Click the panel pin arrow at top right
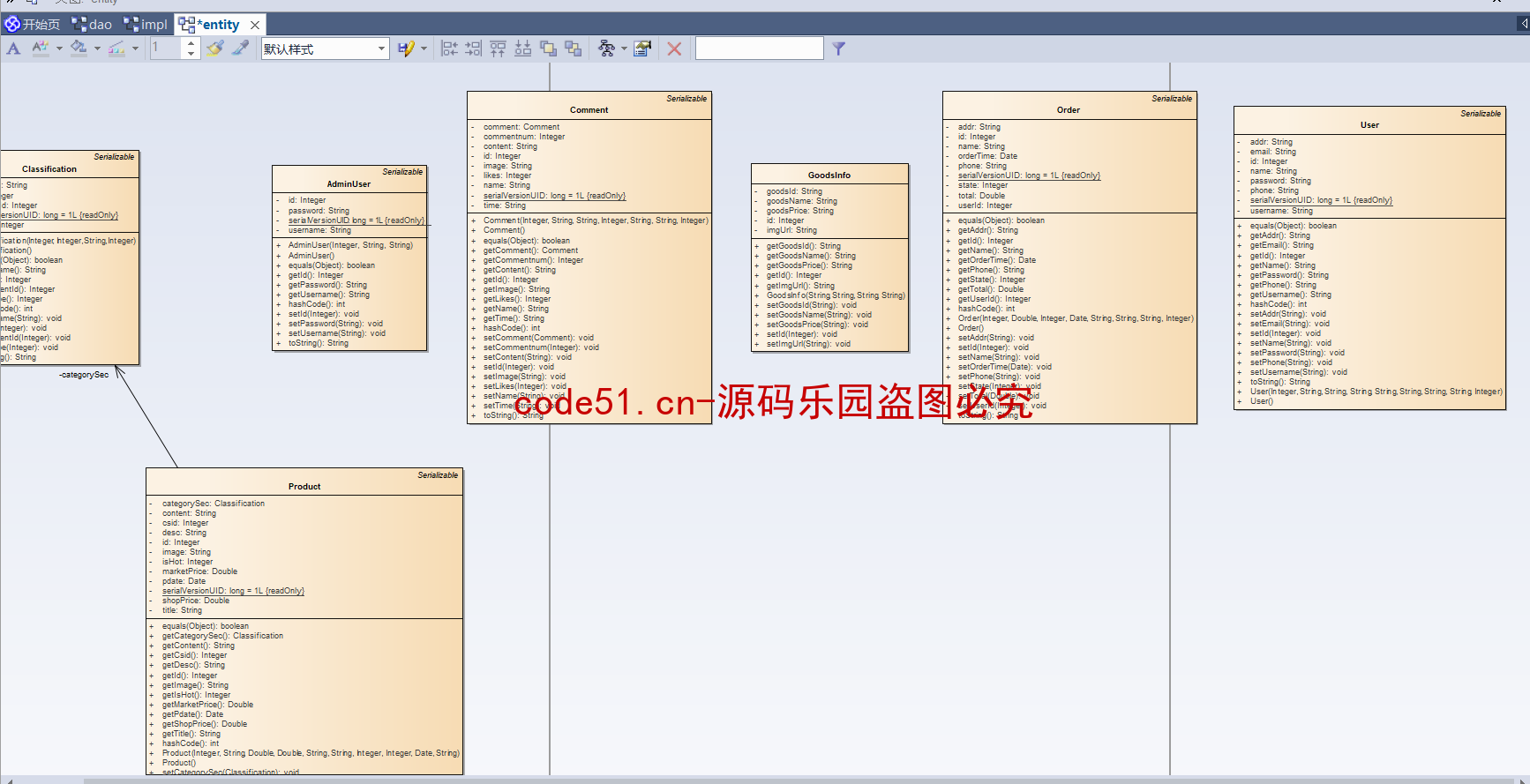 [1523, 24]
